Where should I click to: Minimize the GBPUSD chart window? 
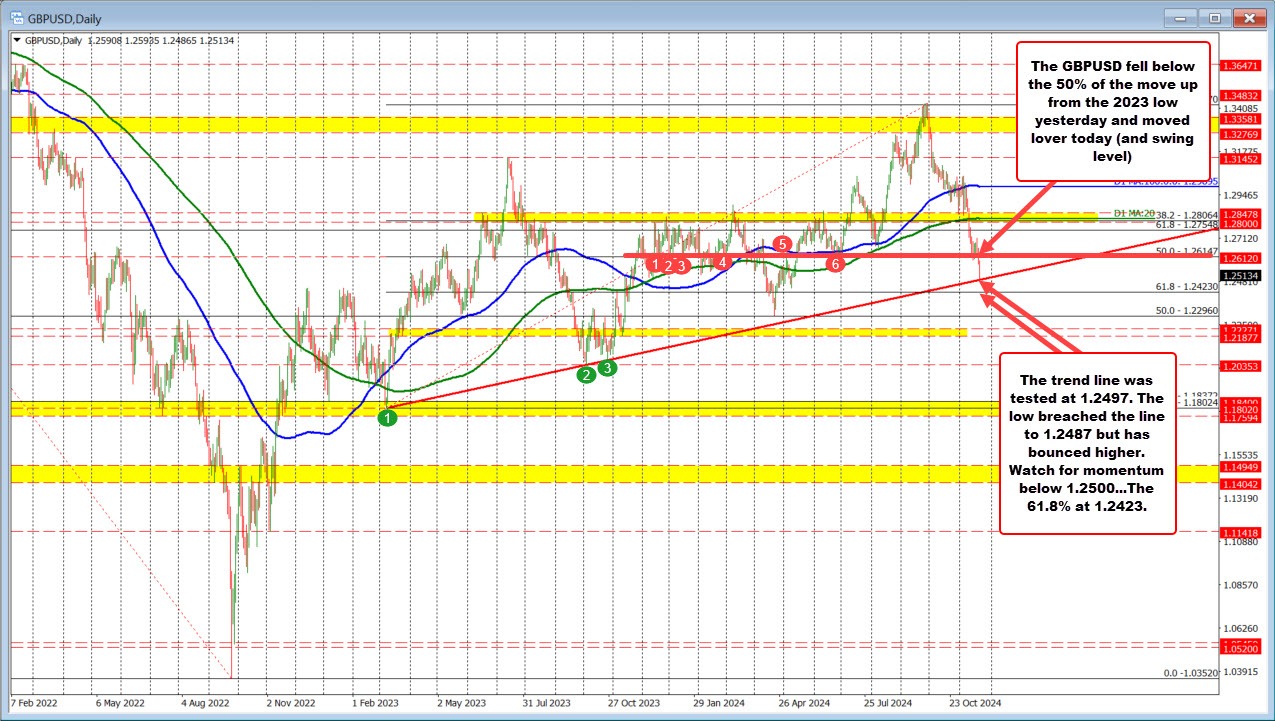(x=1179, y=17)
